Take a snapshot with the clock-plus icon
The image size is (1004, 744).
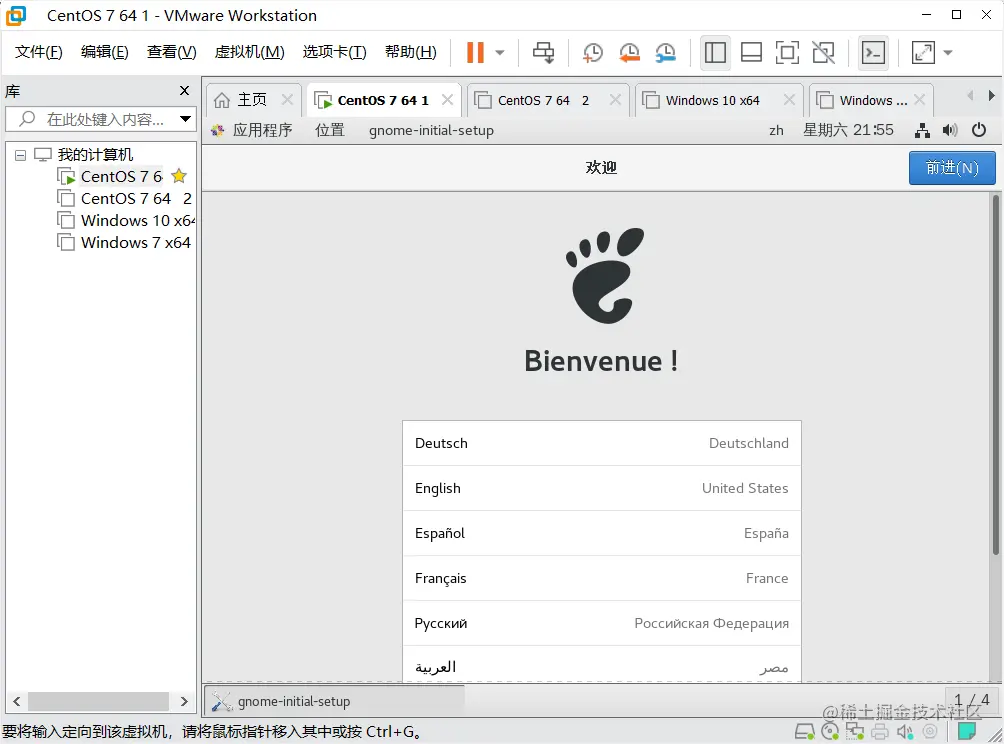click(593, 53)
